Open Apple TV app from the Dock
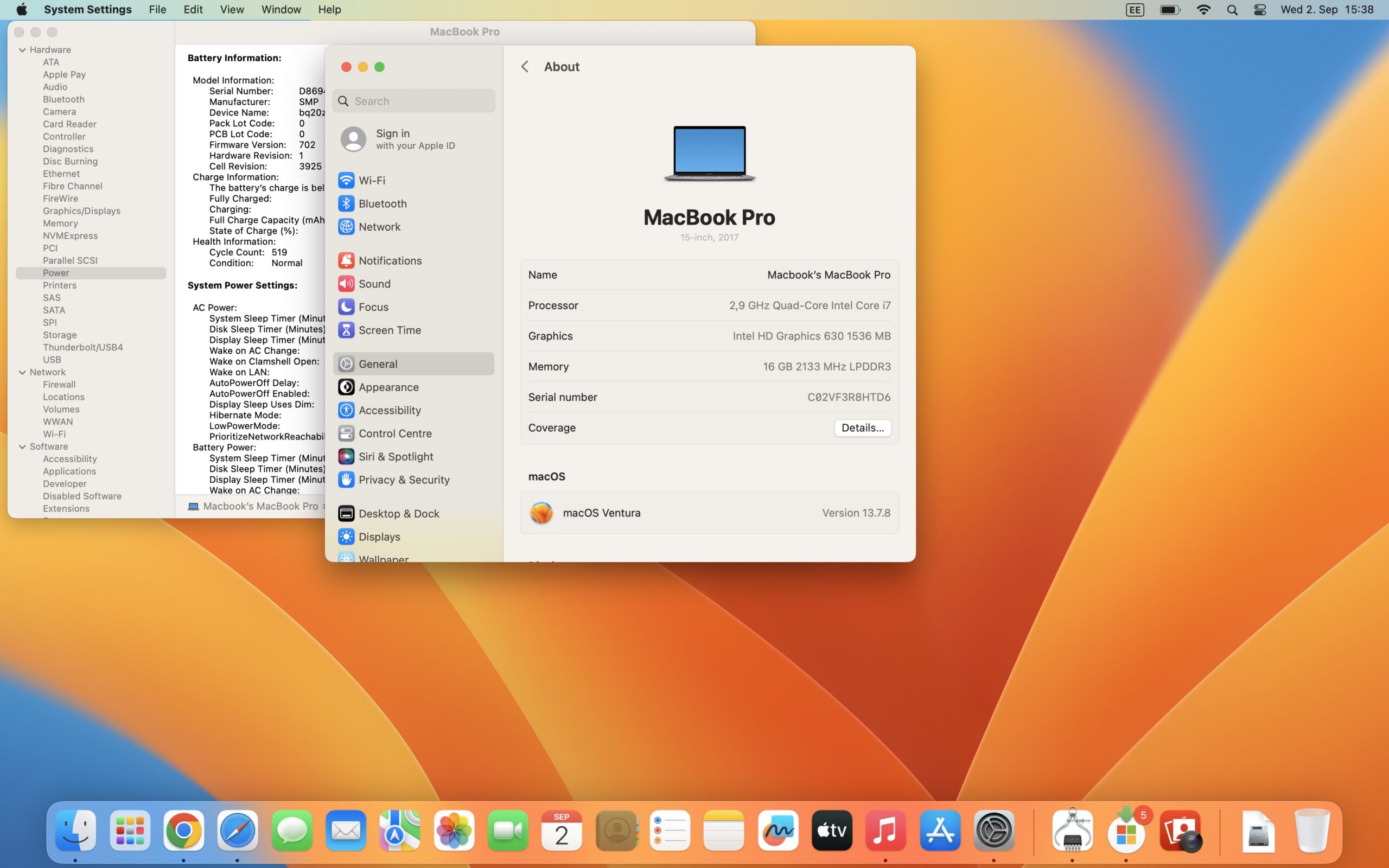Screen dimensions: 1389x868 (832, 830)
